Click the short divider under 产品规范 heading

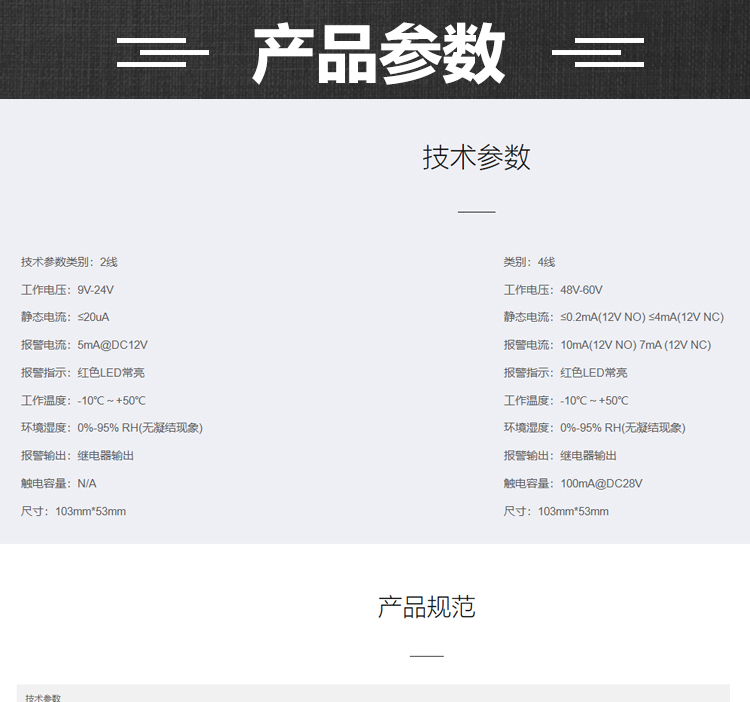coord(426,656)
